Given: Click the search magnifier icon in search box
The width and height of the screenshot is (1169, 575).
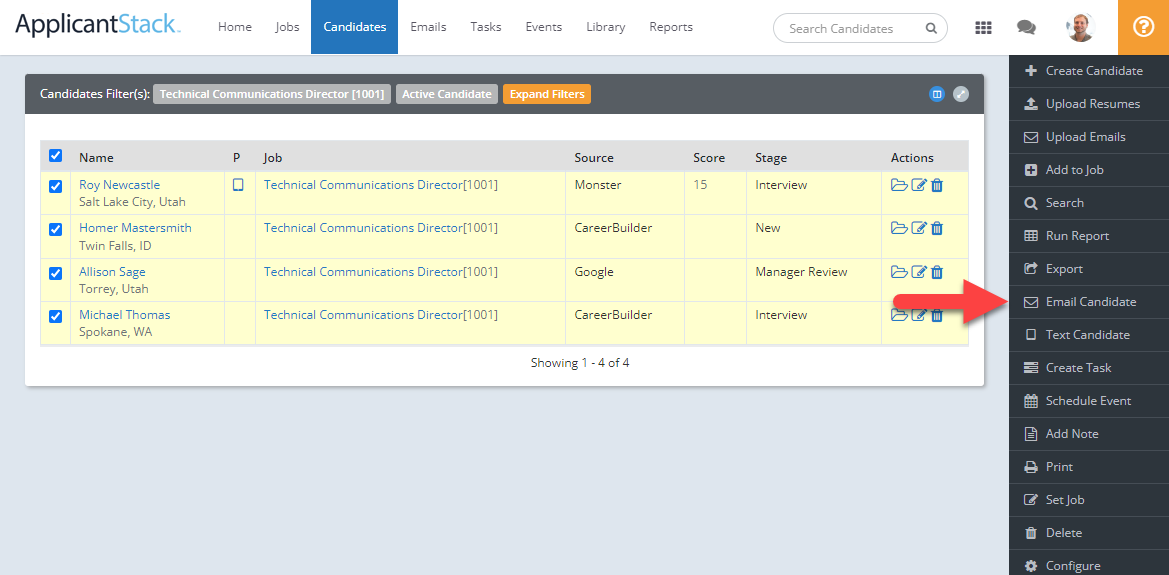Looking at the screenshot, I should [x=931, y=28].
